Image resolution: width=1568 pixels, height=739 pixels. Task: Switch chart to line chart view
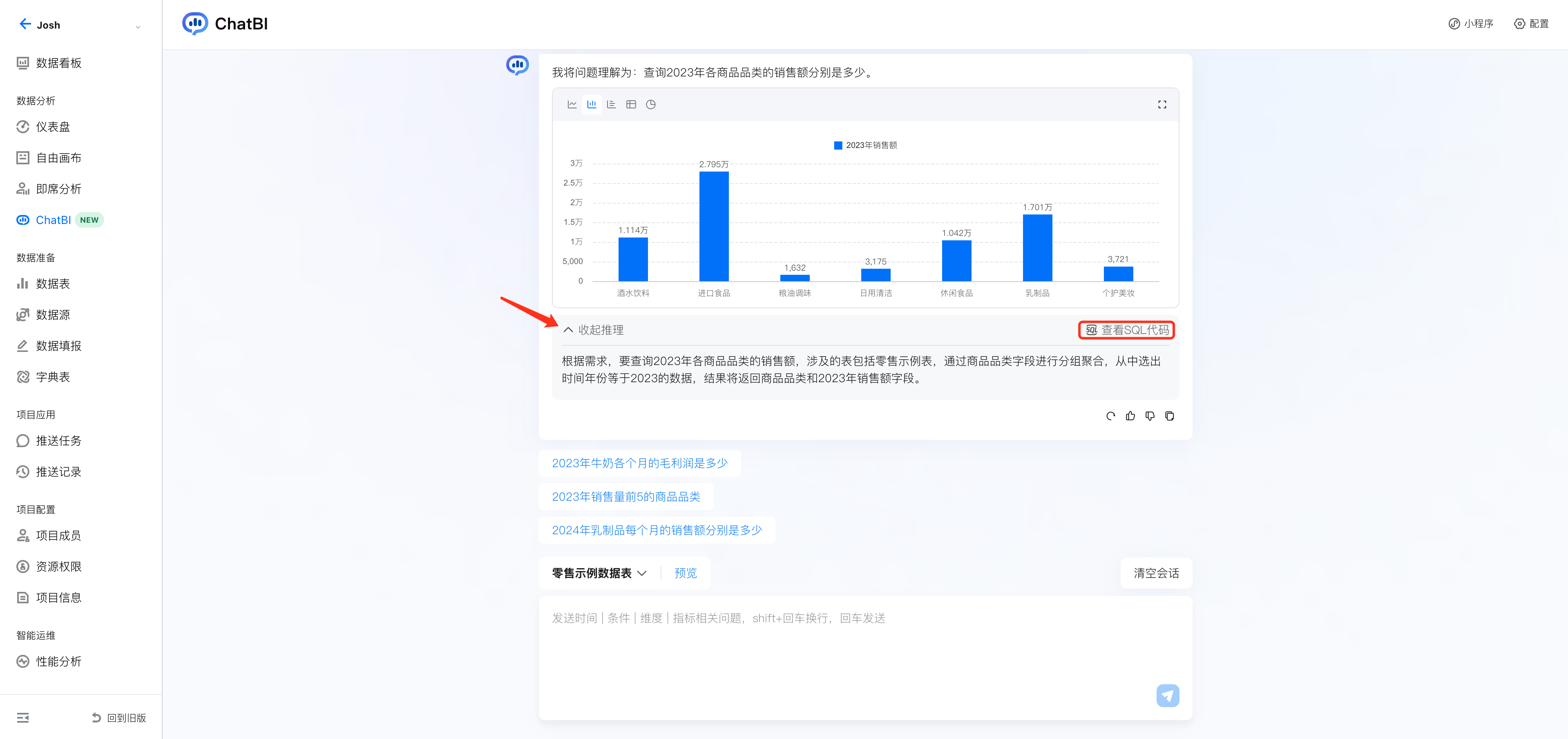click(x=572, y=104)
